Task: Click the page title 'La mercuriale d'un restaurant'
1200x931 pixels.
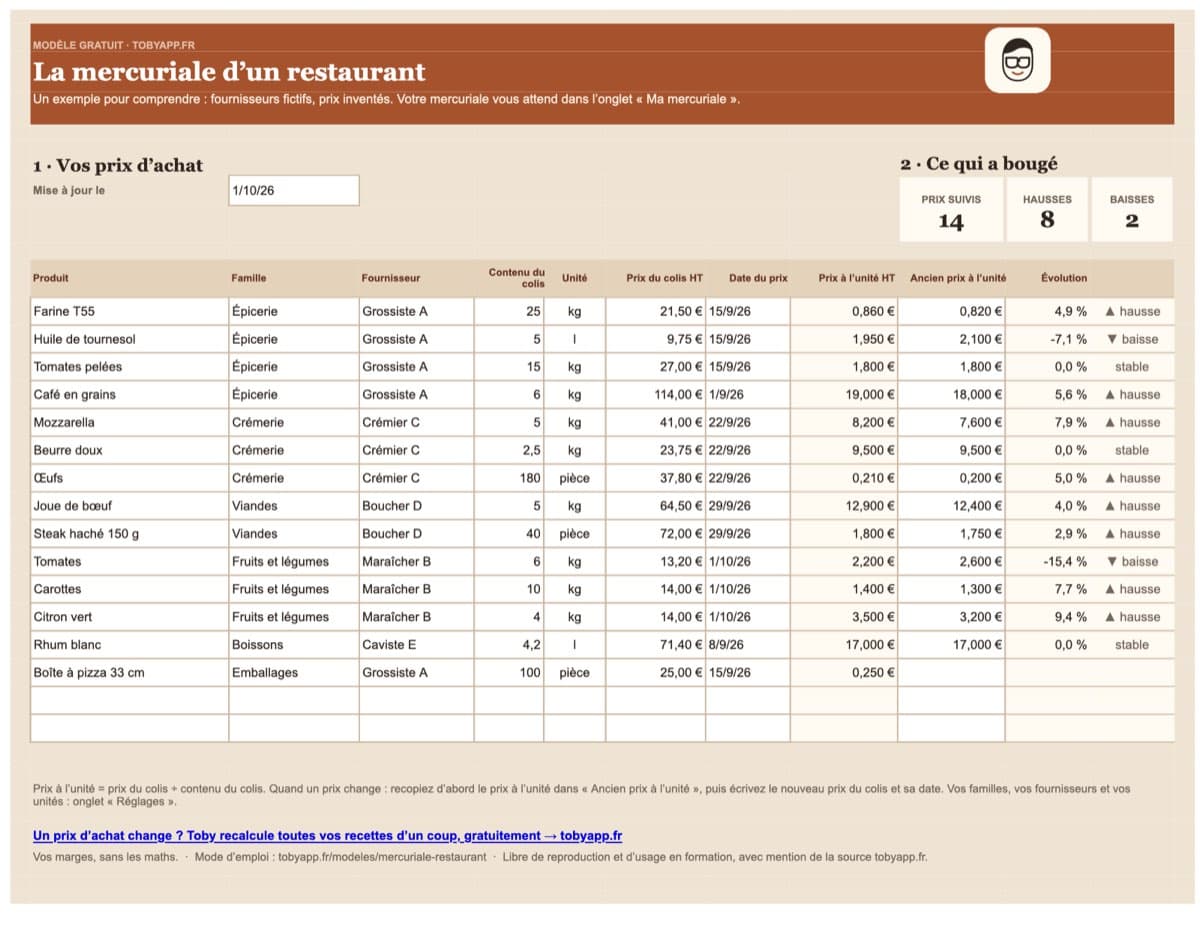Action: (x=229, y=72)
